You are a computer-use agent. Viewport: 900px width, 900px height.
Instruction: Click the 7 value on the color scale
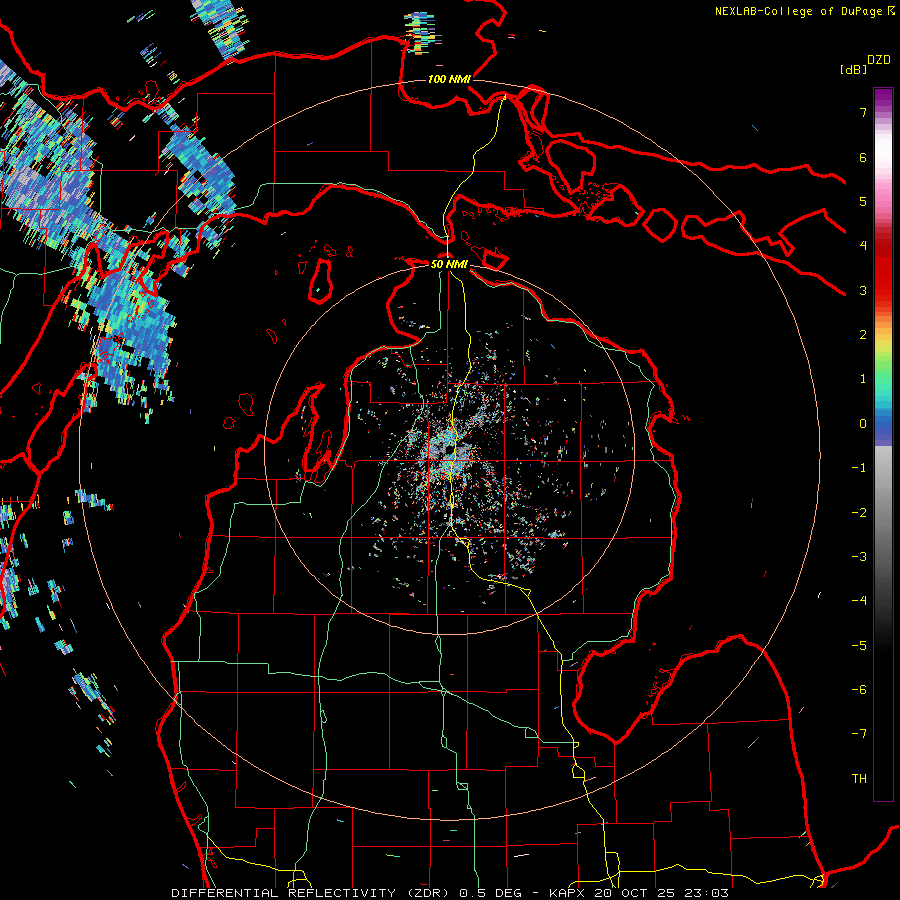click(863, 112)
